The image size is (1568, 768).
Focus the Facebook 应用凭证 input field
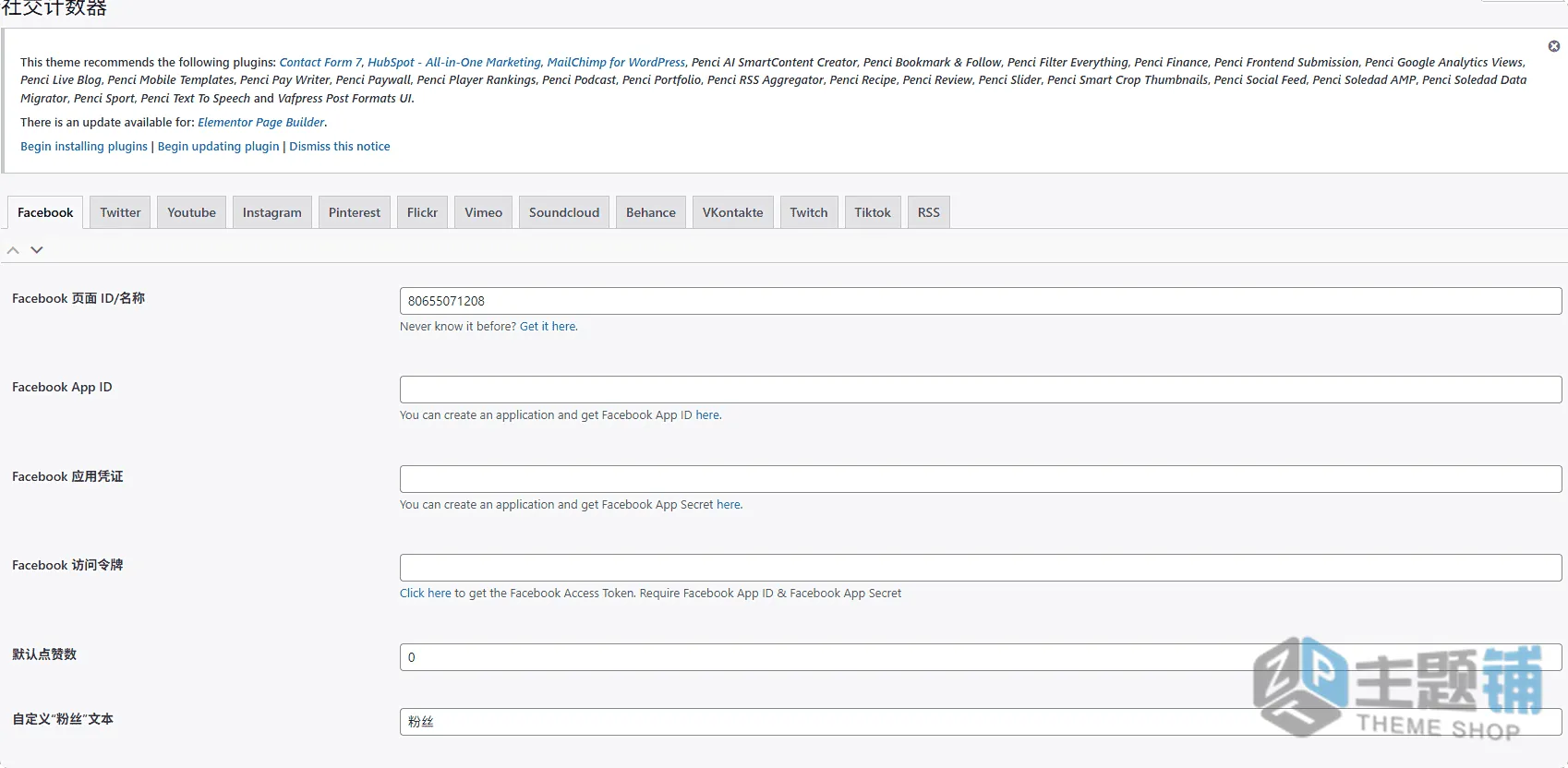[981, 479]
